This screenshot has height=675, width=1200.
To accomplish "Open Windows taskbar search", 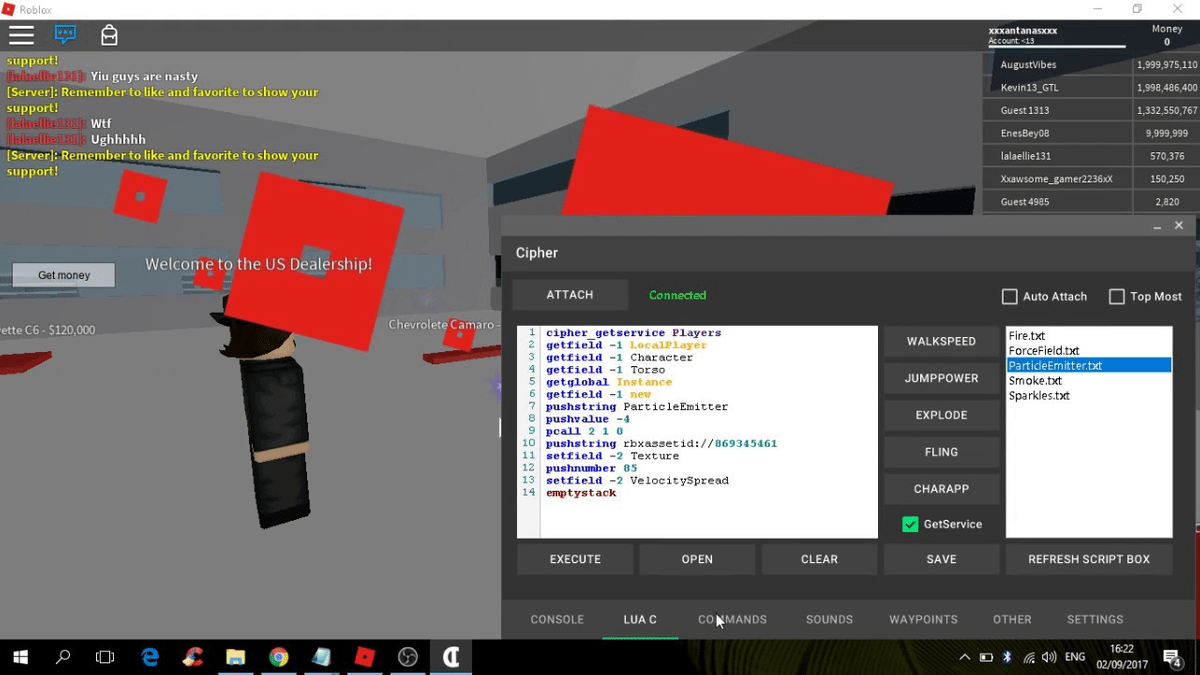I will click(63, 657).
